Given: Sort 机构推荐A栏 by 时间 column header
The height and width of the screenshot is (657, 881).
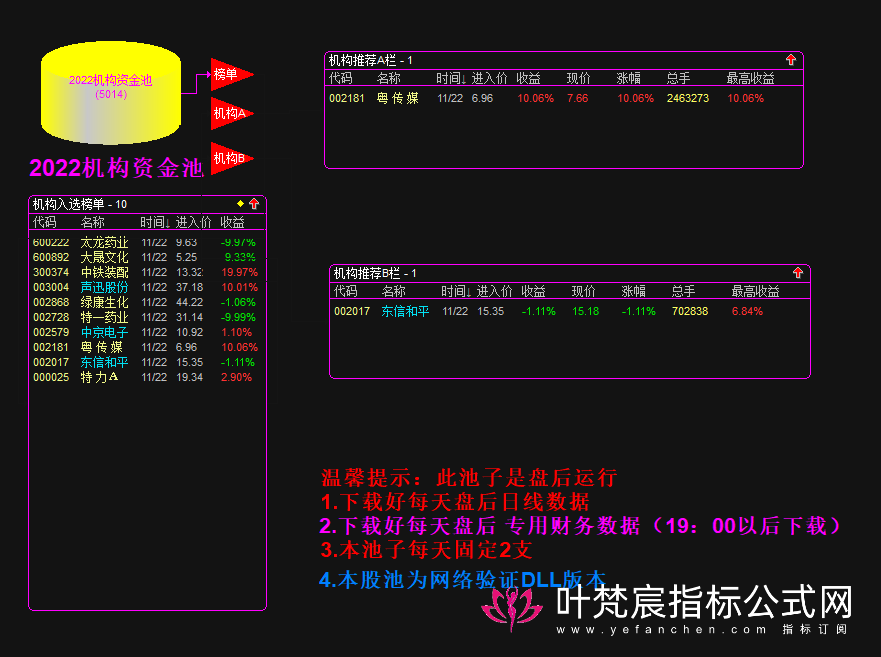Looking at the screenshot, I should pos(451,79).
